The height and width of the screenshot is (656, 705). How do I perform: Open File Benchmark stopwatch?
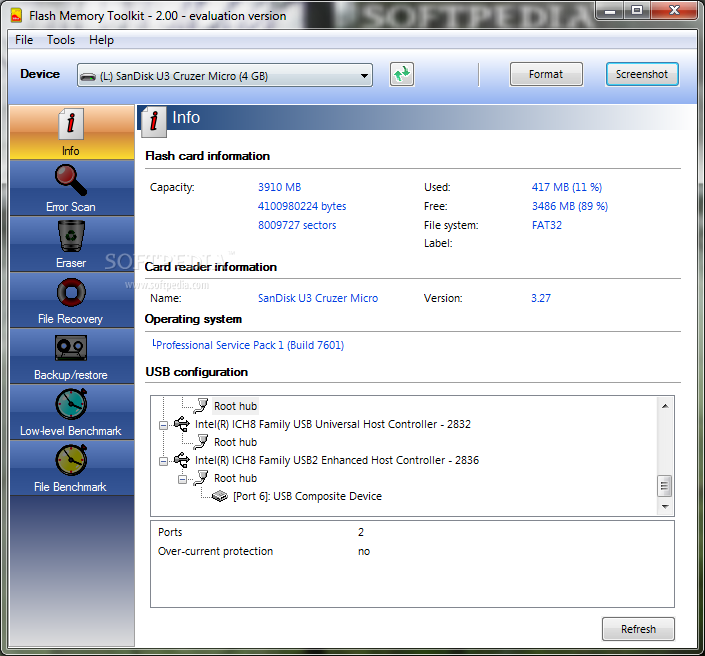tap(71, 468)
